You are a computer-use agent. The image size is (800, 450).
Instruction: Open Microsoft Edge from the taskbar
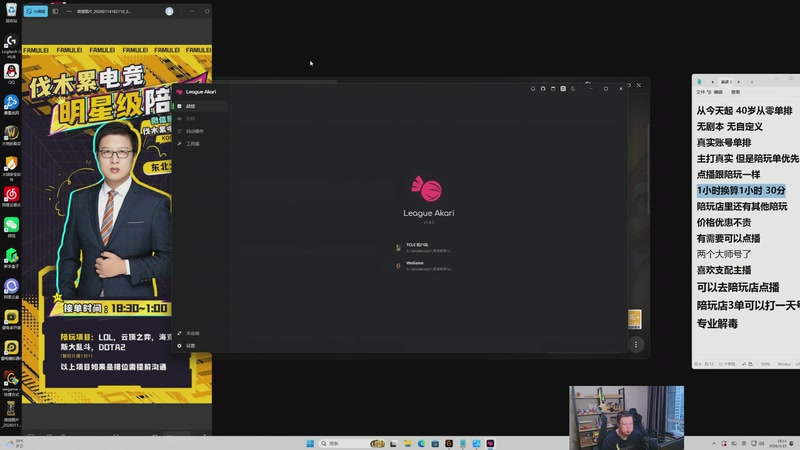point(421,443)
